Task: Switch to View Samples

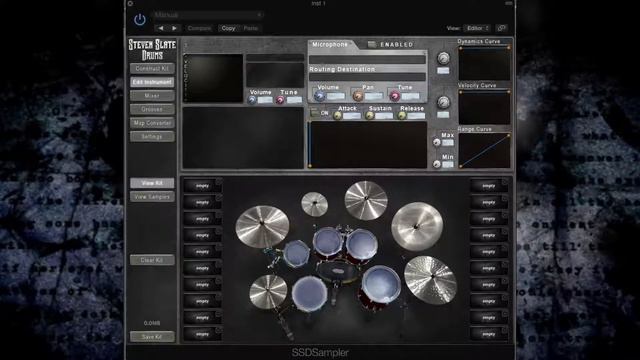Action: (152, 197)
